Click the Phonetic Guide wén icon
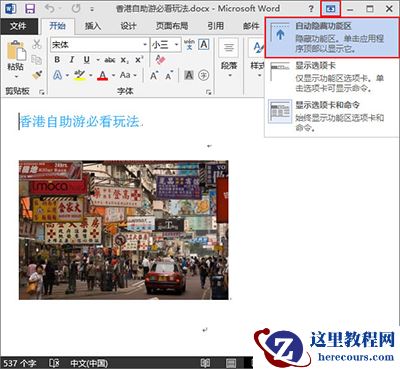This screenshot has height=369, width=400. (x=189, y=44)
